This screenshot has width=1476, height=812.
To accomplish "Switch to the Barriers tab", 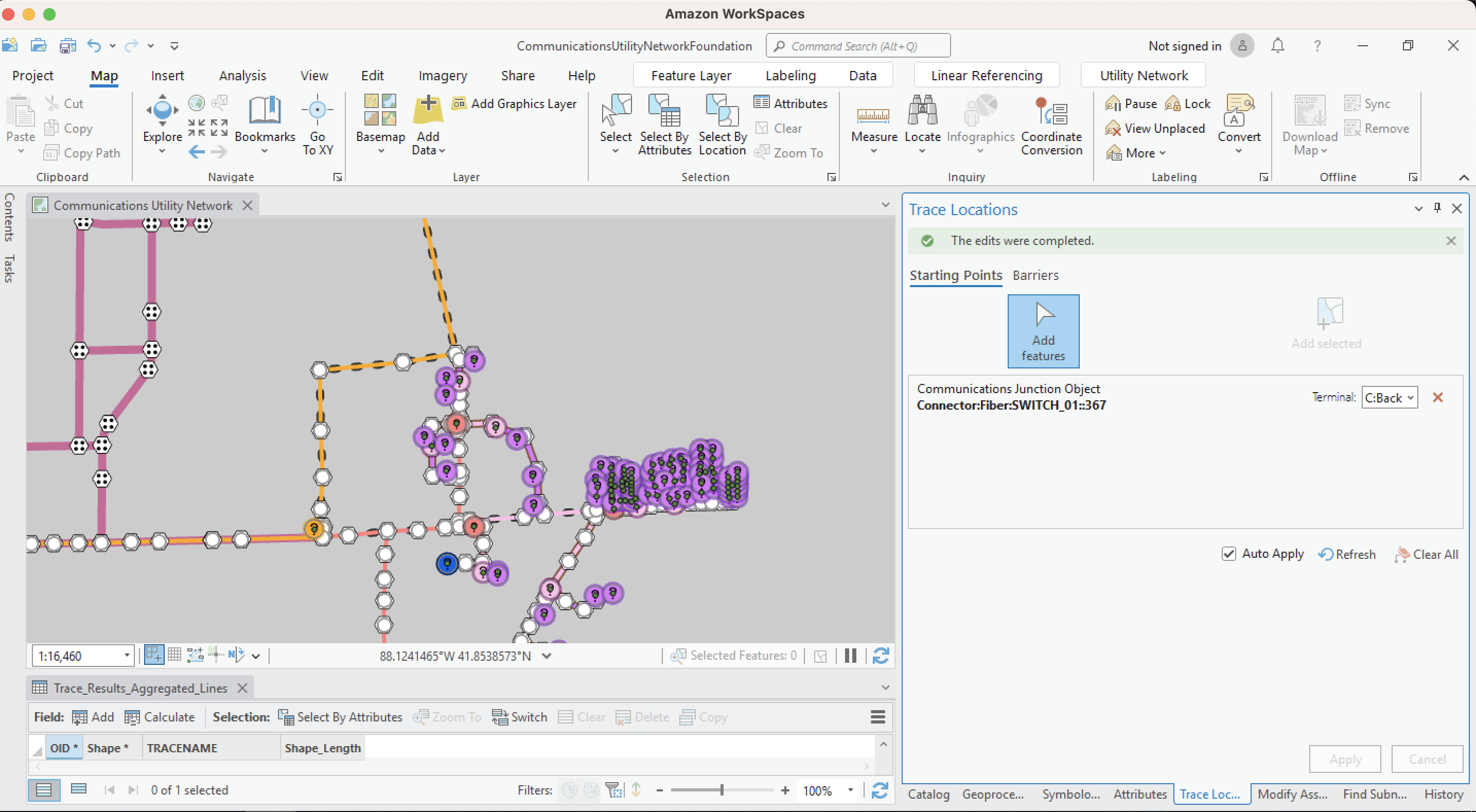I will pos(1035,275).
